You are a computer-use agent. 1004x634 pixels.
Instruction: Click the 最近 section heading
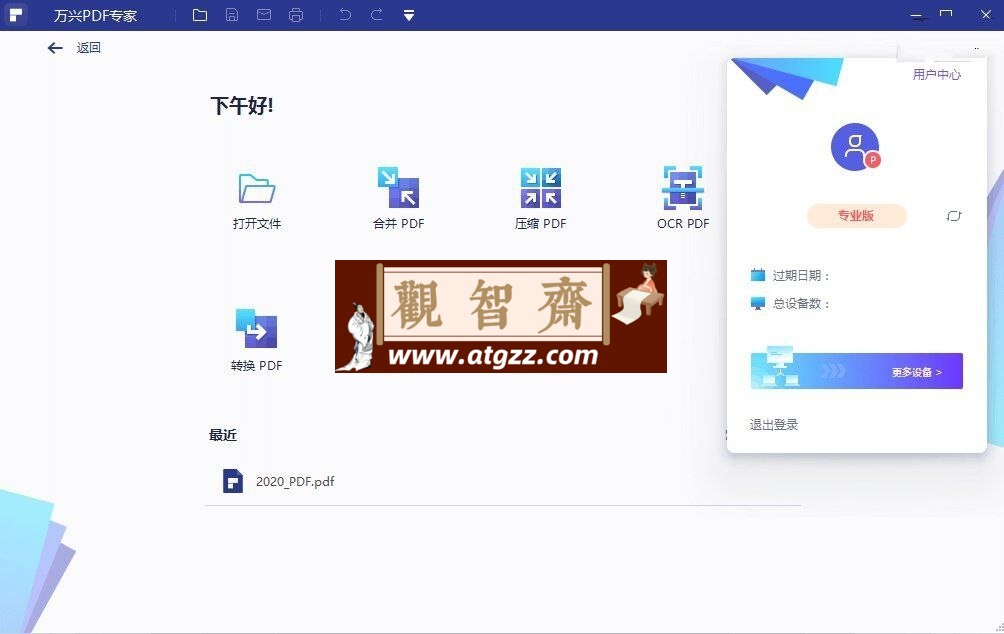pos(223,435)
